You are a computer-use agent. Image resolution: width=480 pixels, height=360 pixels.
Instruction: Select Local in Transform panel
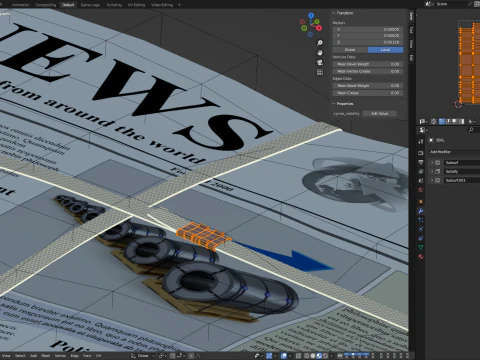tap(385, 50)
